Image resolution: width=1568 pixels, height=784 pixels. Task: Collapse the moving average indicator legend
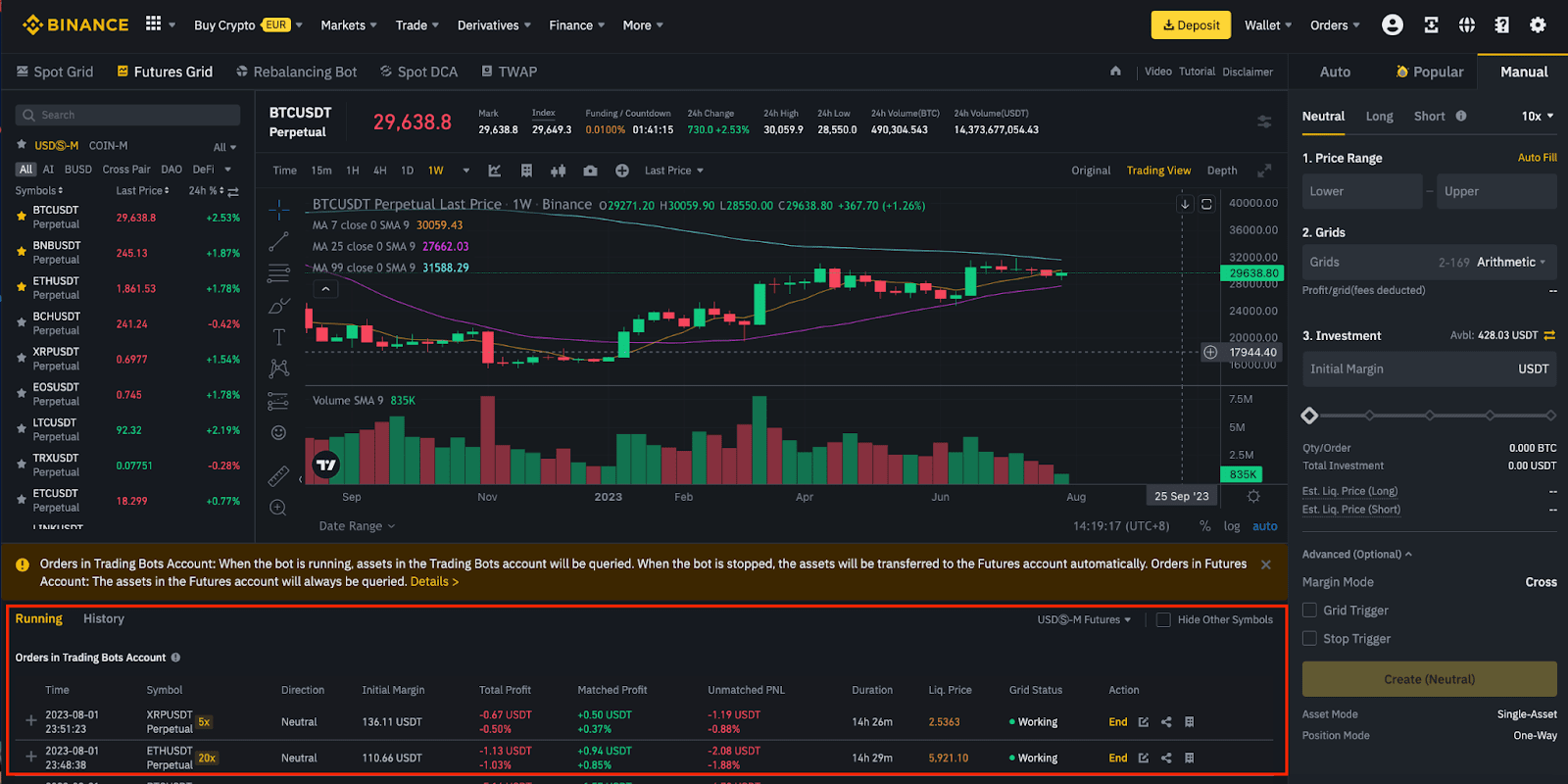click(325, 289)
